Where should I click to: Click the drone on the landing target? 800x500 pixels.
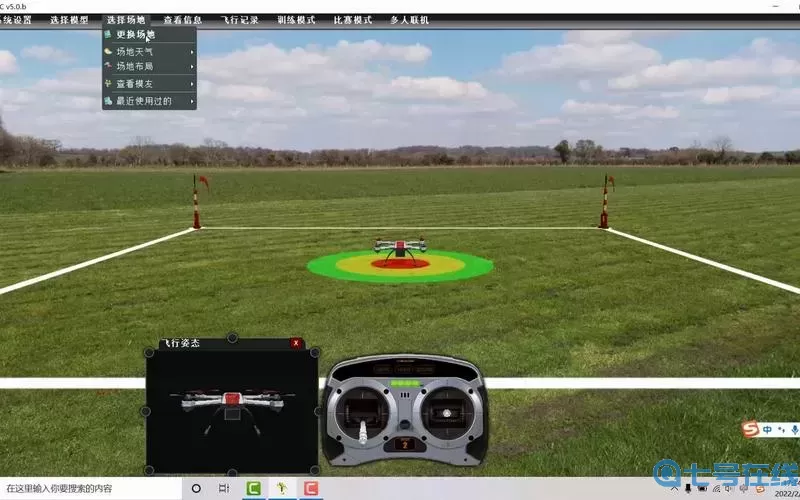[400, 248]
